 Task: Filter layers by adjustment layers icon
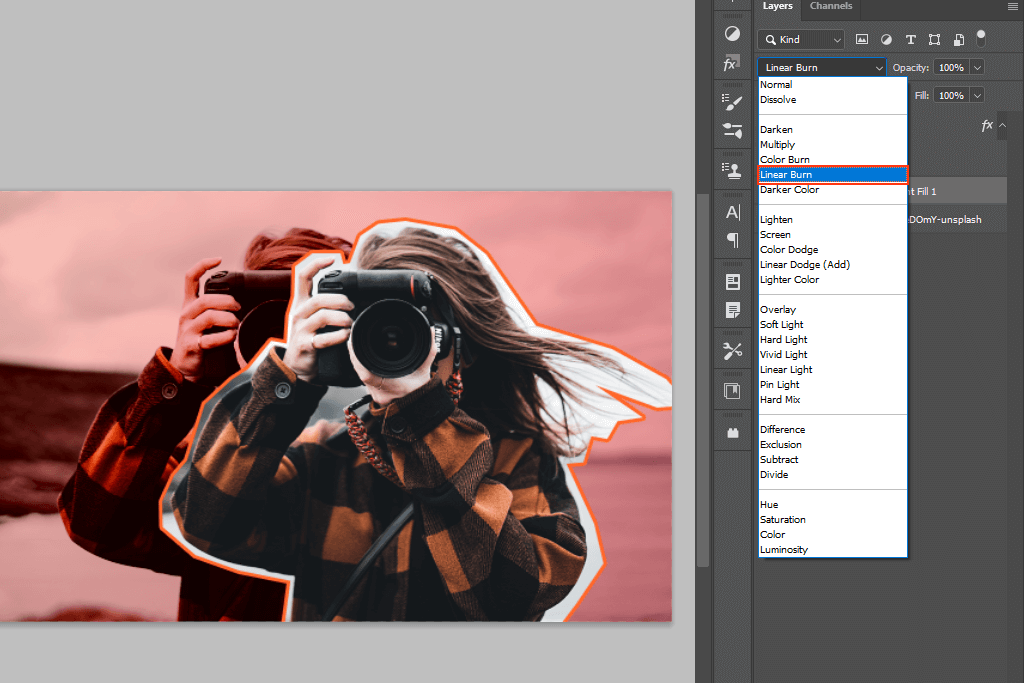pos(886,39)
